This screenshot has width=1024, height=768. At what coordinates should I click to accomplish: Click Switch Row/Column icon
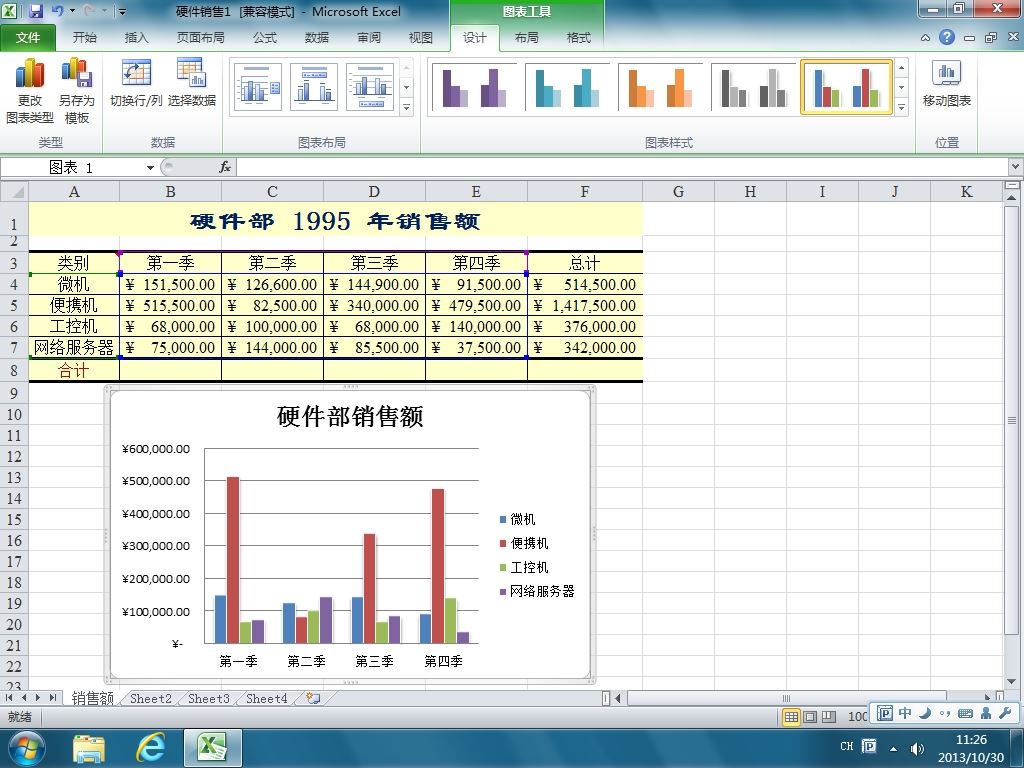point(136,82)
